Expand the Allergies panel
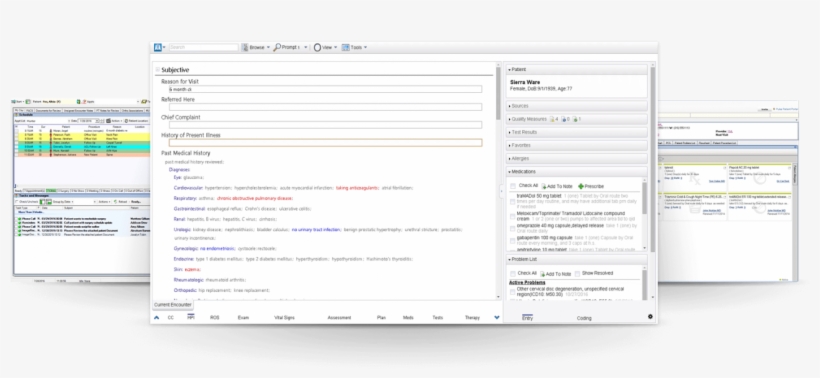Image resolution: width=820 pixels, height=378 pixels. pos(576,158)
